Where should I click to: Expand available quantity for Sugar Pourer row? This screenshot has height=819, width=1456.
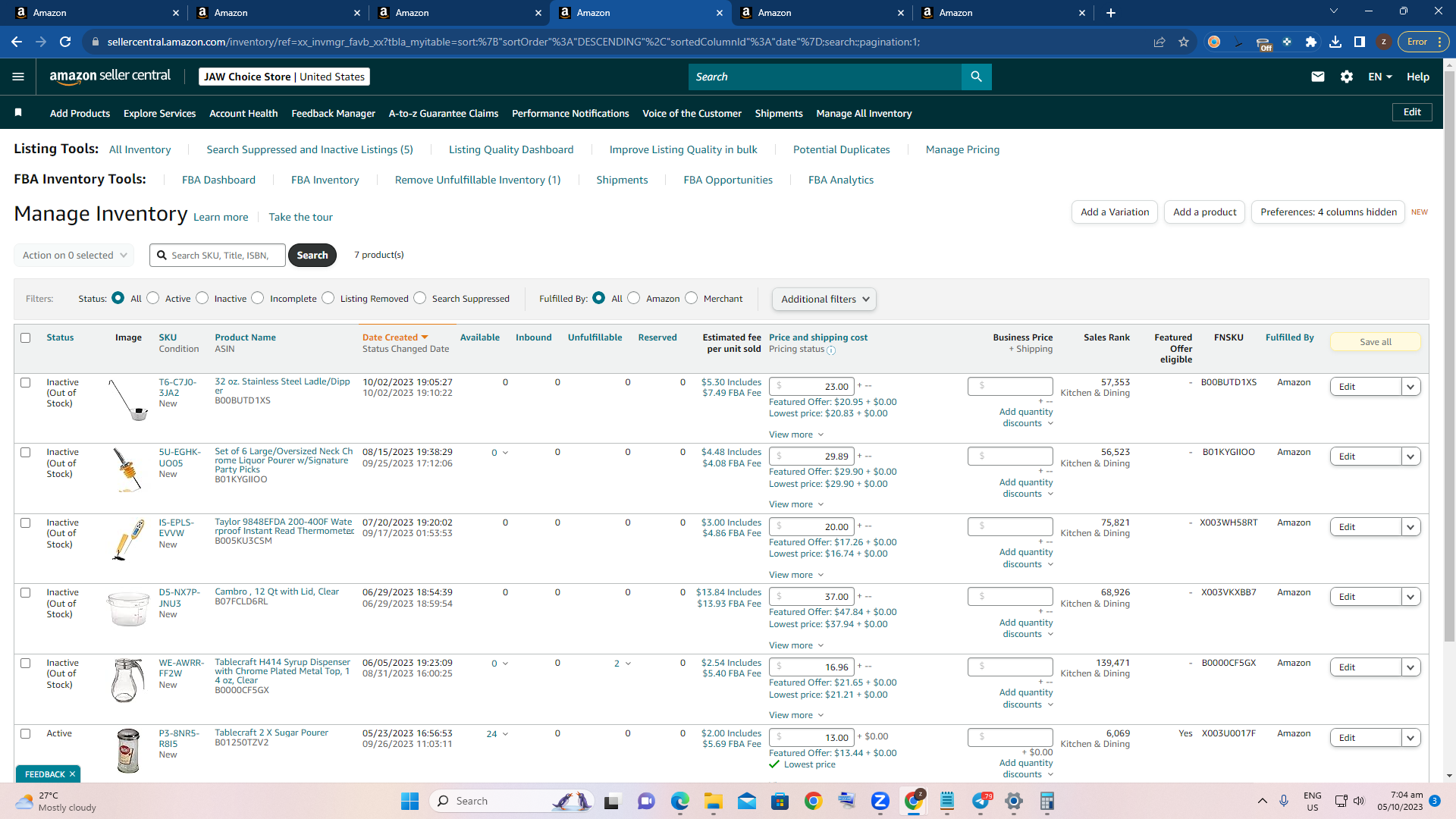click(x=497, y=734)
